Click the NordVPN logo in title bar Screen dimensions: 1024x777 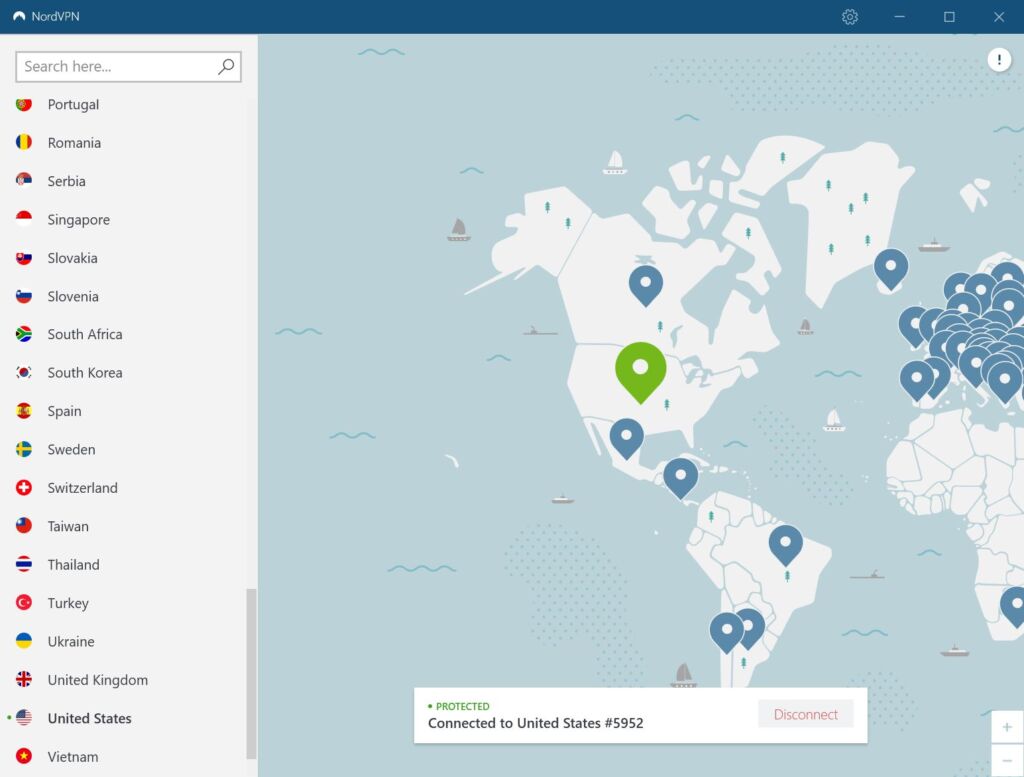pos(19,16)
